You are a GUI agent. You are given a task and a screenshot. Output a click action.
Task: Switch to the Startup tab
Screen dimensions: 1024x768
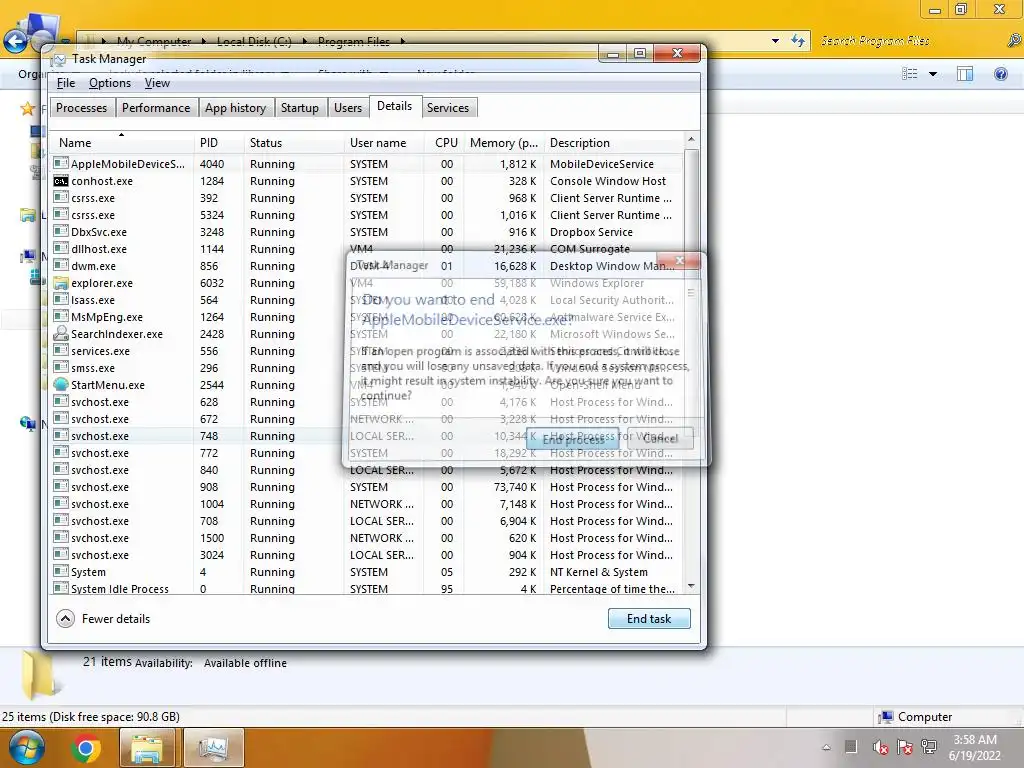pos(300,108)
